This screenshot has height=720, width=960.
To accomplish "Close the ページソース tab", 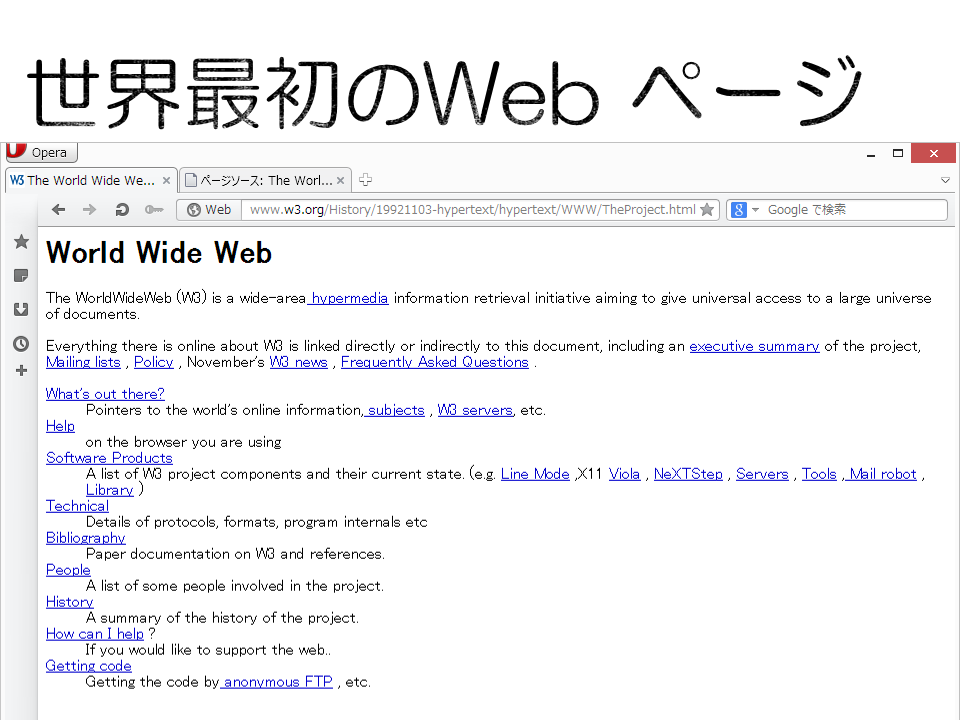I will tap(340, 181).
